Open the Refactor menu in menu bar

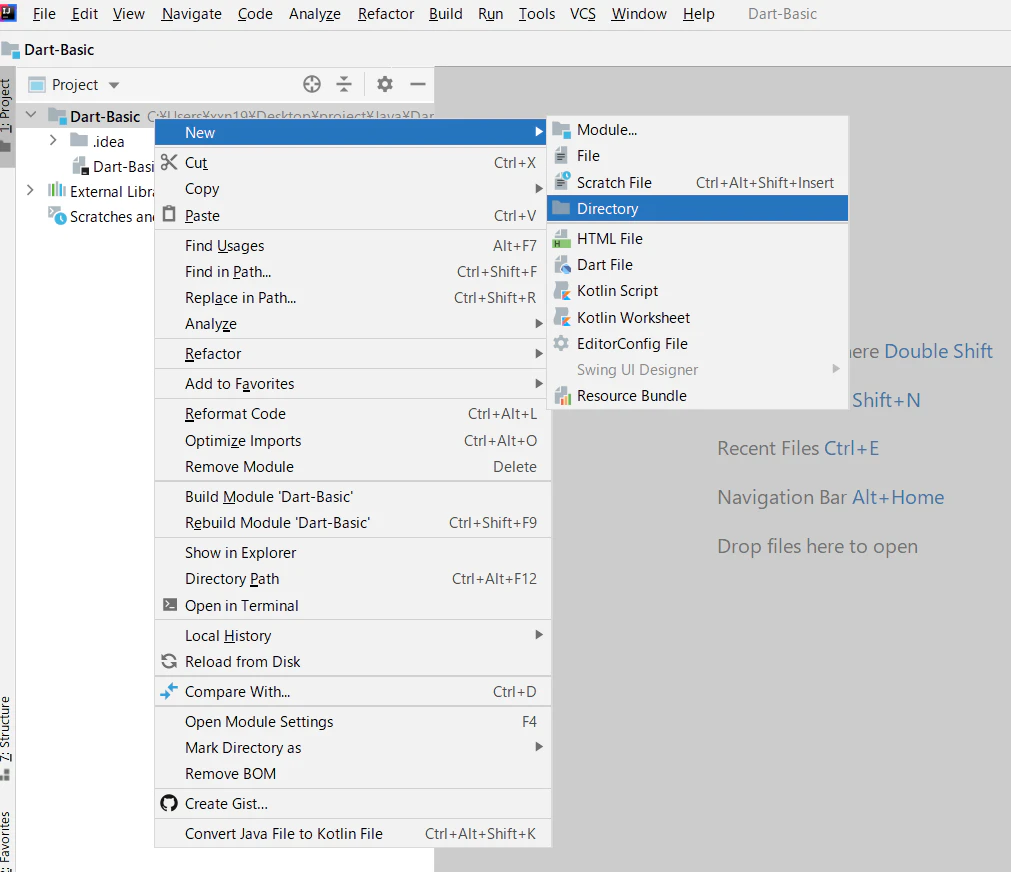386,14
